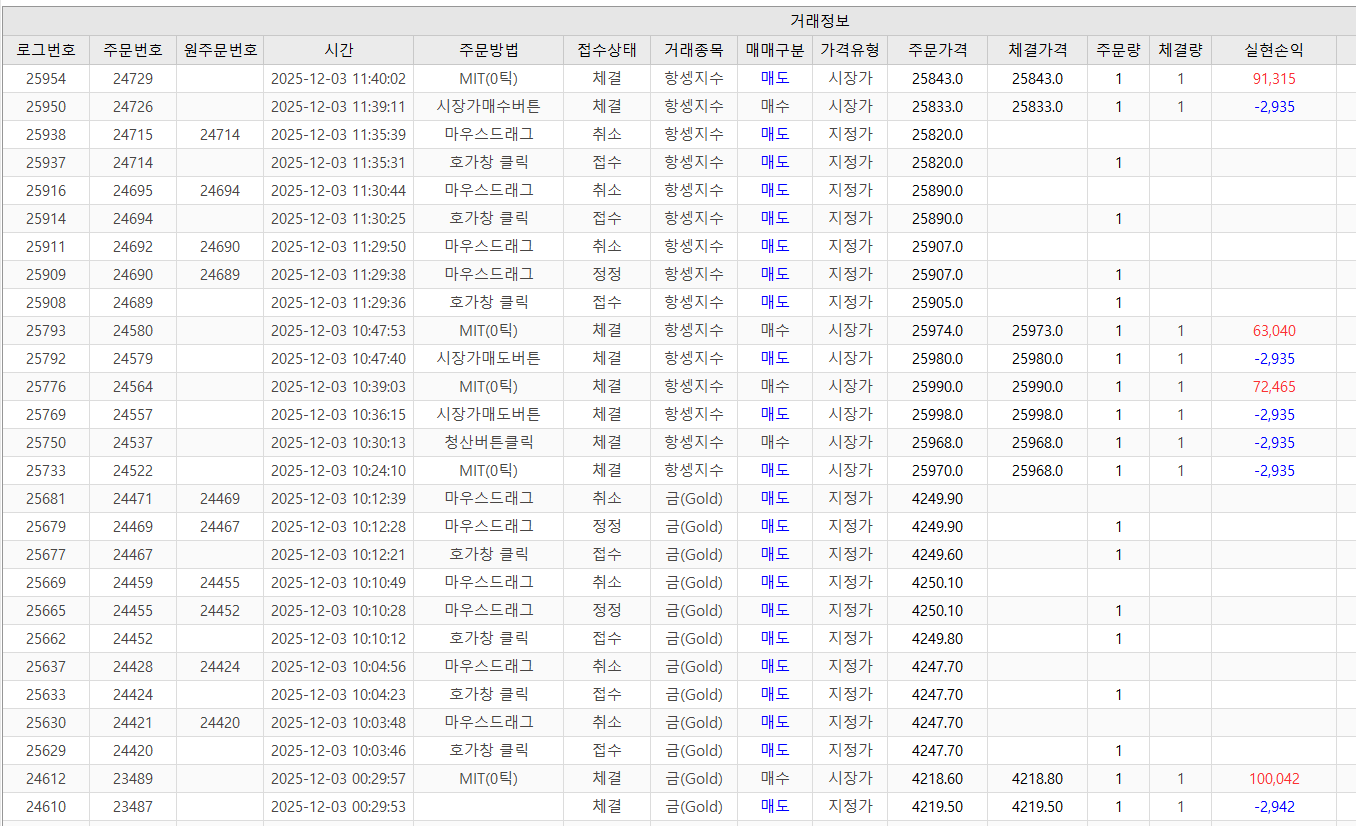Click 정정 status in log 25909 row

coord(606,274)
